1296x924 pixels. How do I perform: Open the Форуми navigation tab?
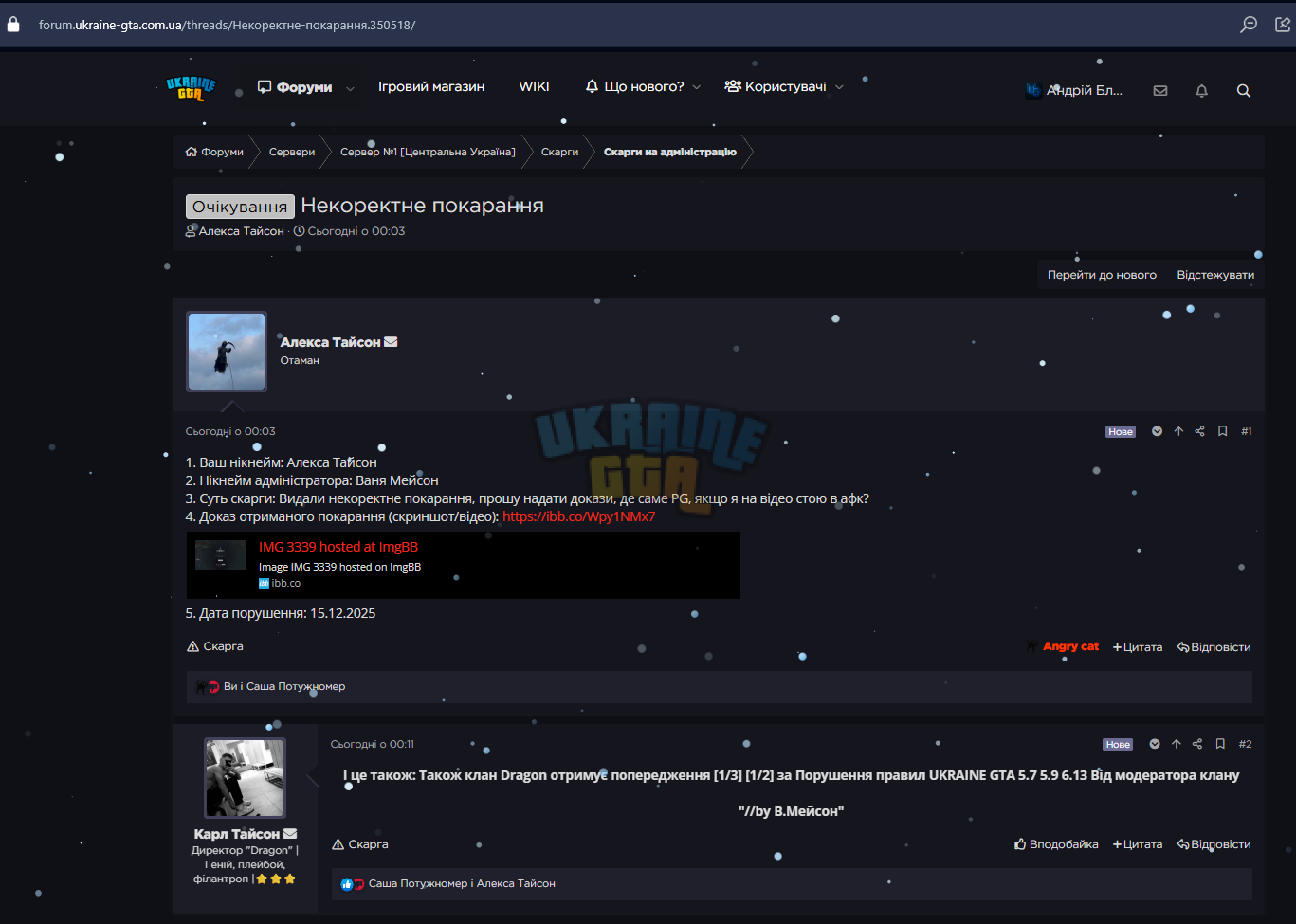pos(295,87)
